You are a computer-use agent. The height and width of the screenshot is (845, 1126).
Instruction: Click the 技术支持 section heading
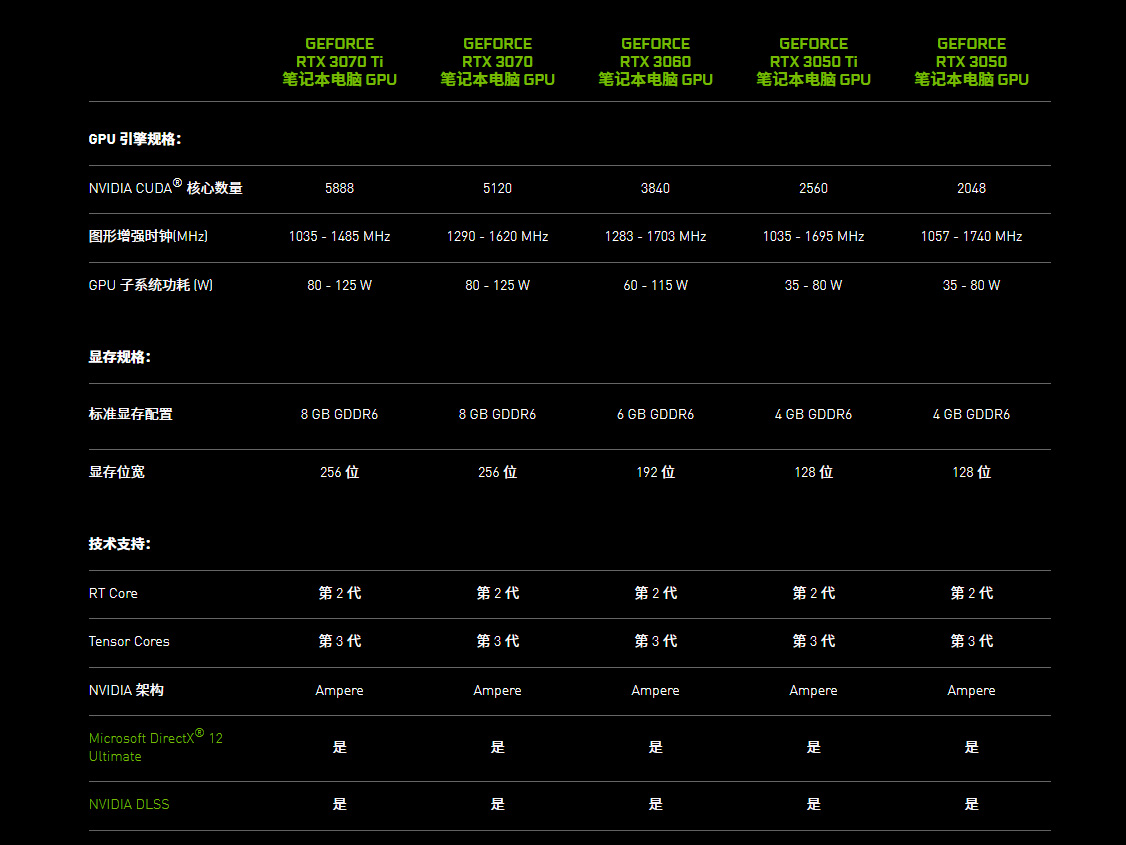(x=120, y=543)
